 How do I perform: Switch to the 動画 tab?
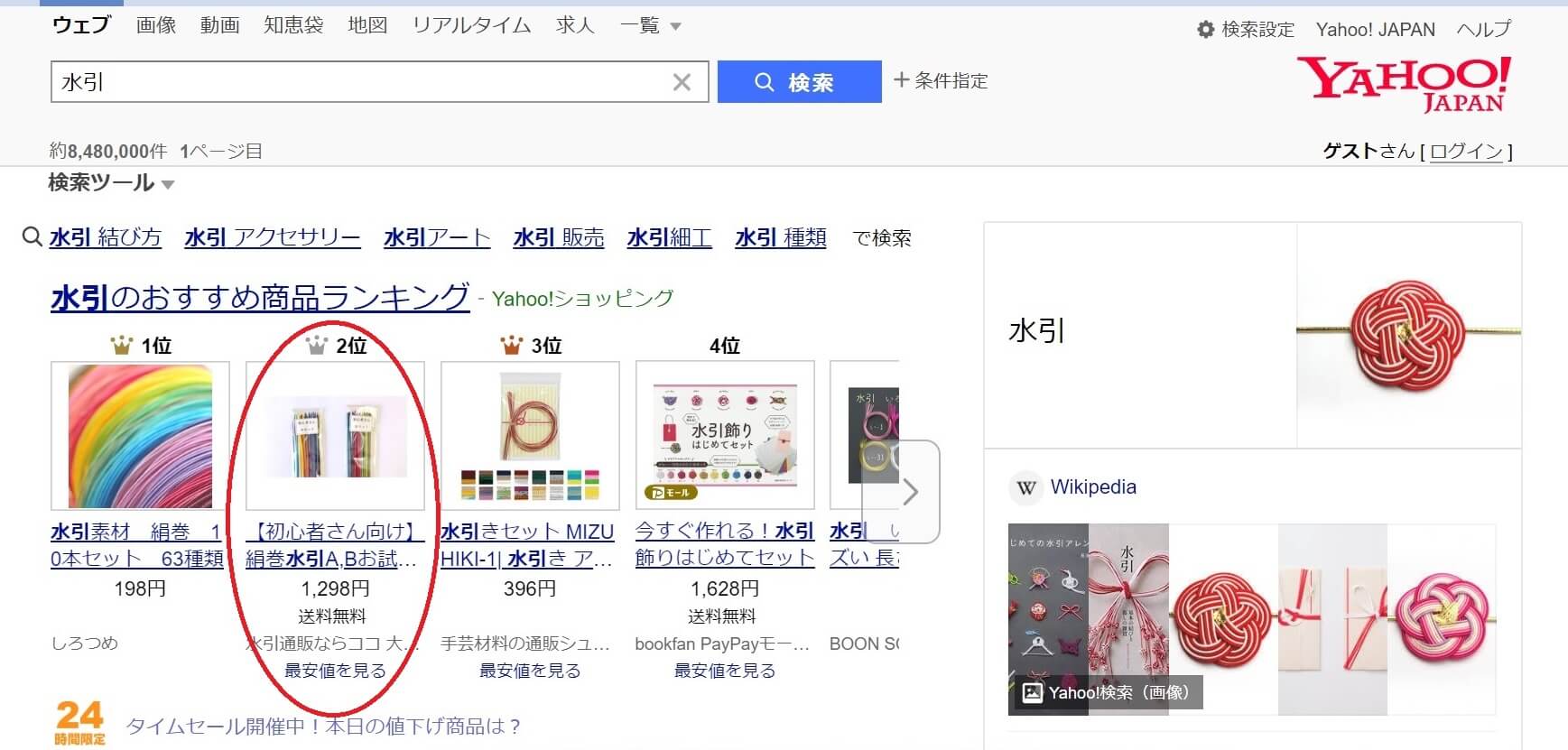220,25
